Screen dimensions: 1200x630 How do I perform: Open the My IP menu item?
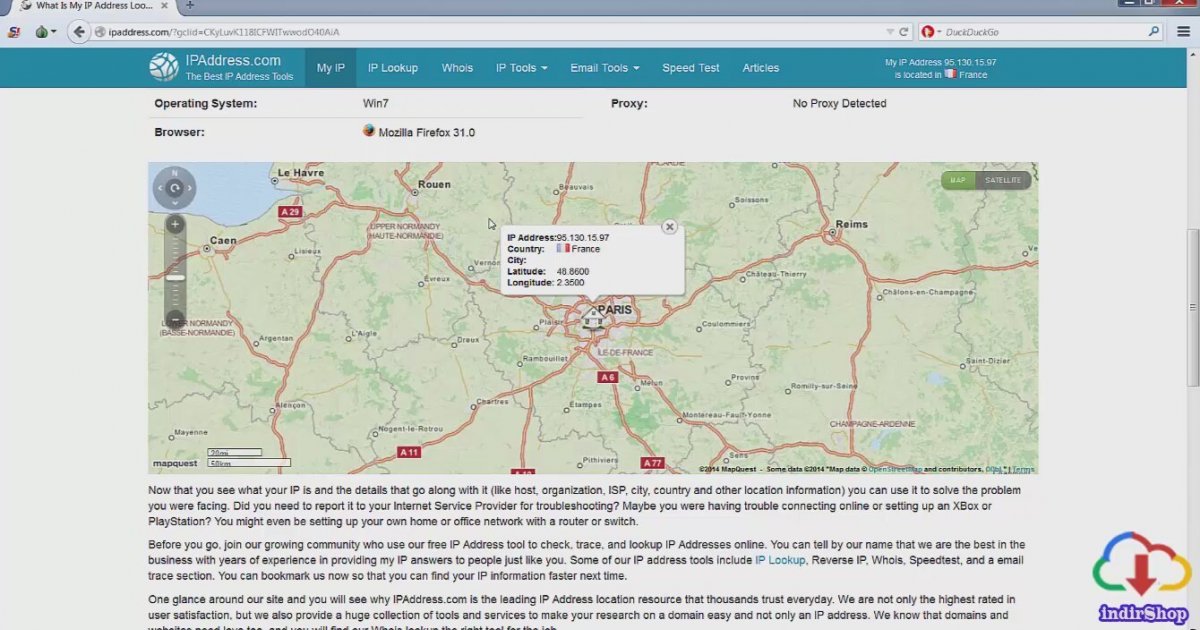(x=331, y=68)
